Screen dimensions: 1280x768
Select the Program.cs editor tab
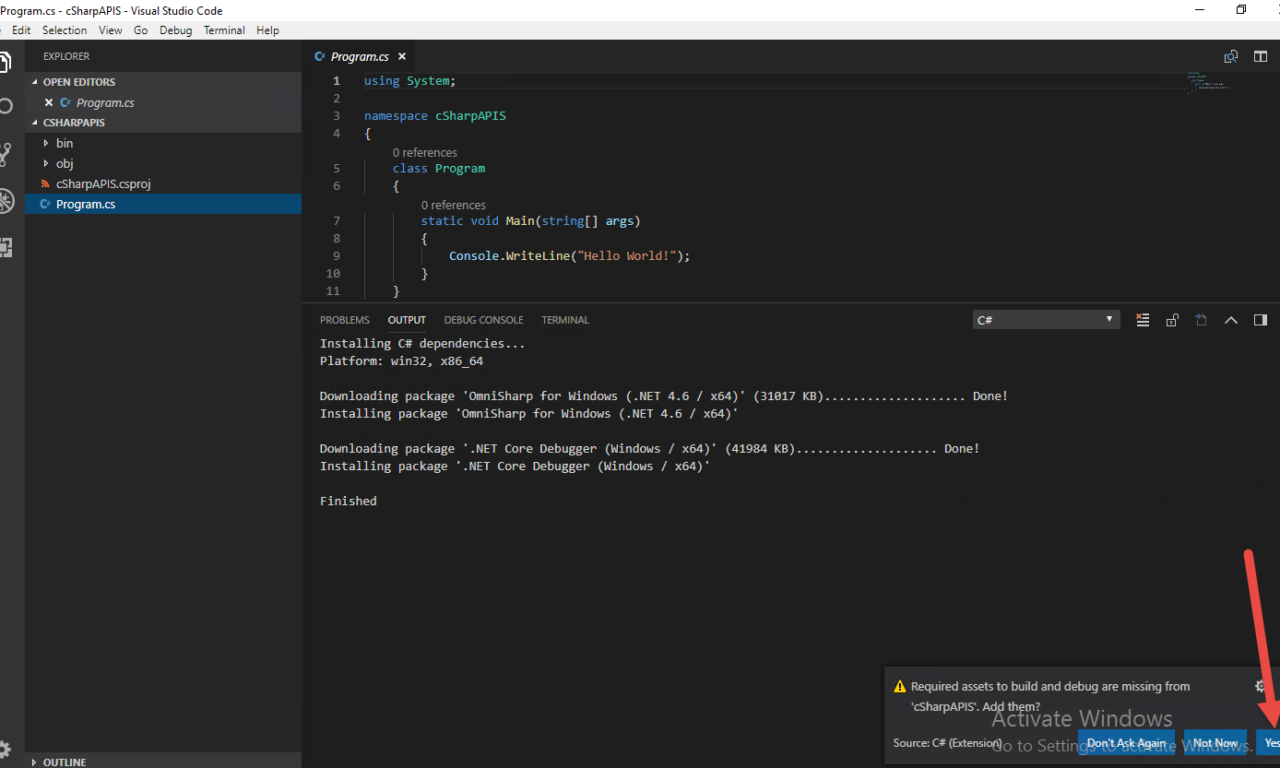[x=359, y=57]
